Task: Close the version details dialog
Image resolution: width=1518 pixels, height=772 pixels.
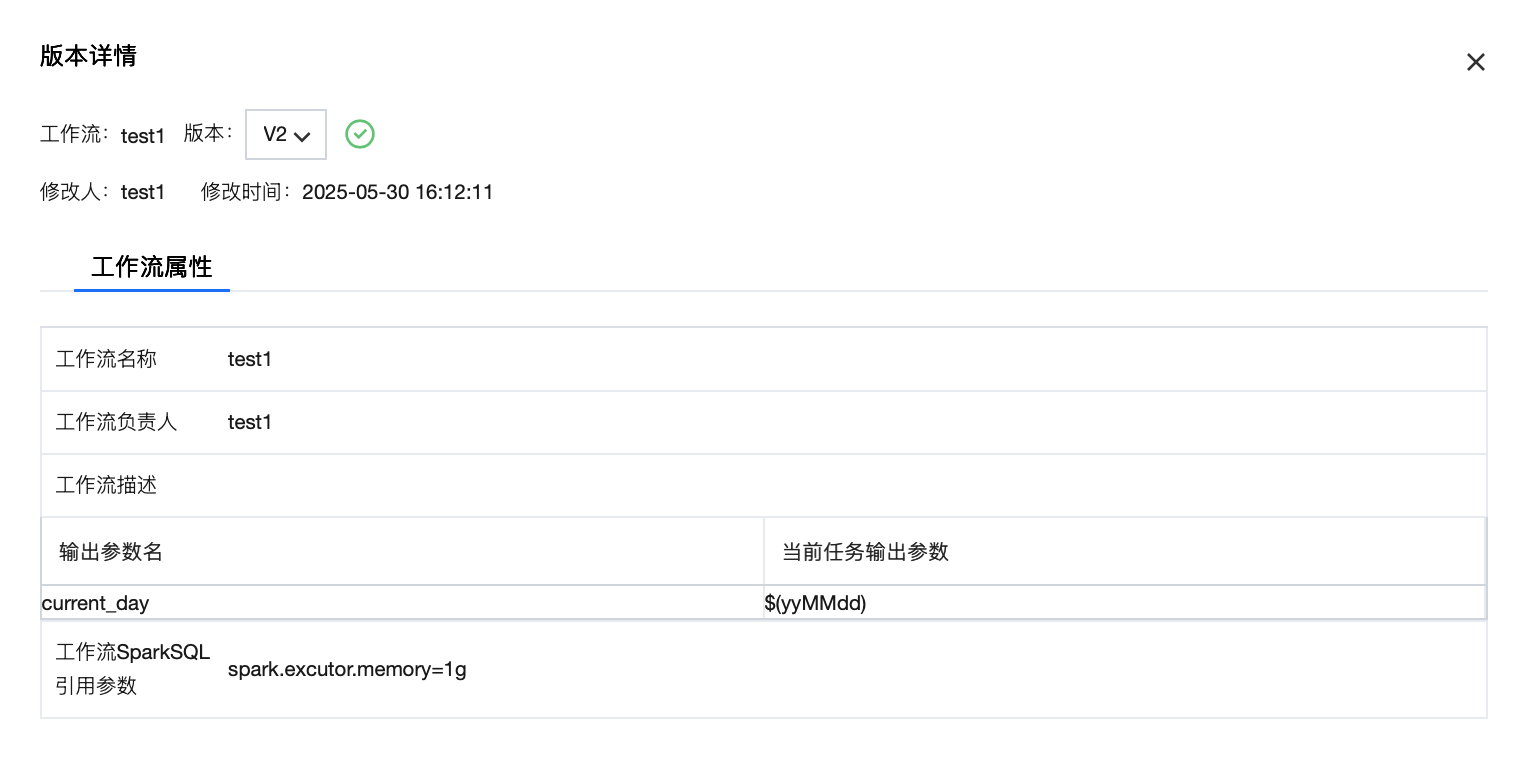Action: 1475,62
